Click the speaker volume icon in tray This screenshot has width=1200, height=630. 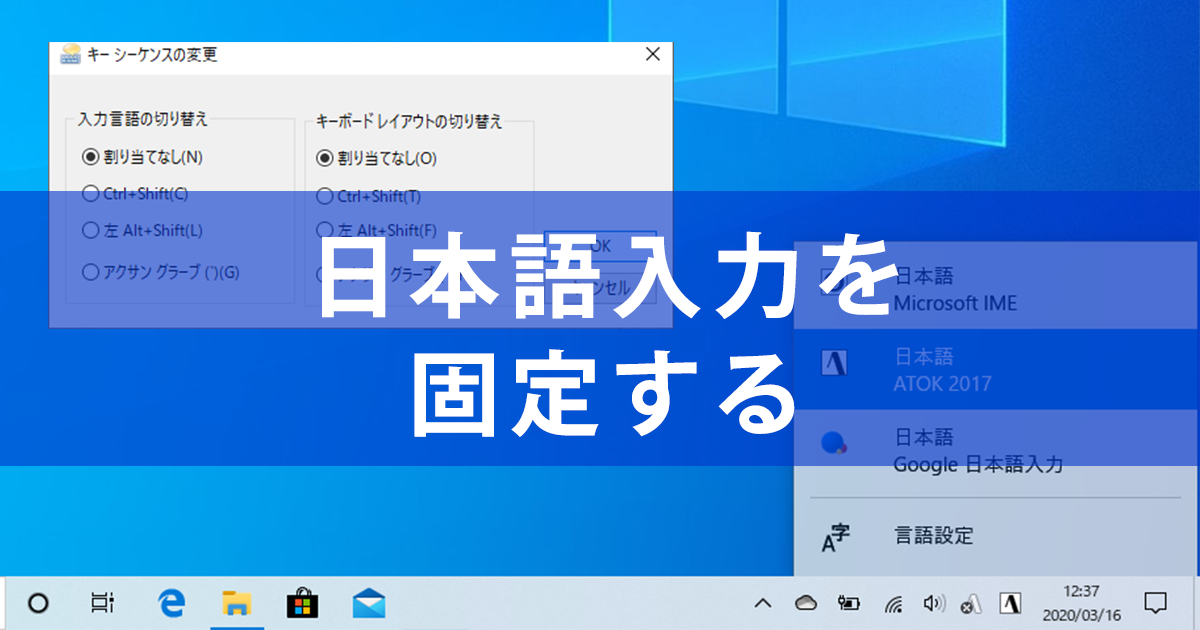[x=933, y=604]
